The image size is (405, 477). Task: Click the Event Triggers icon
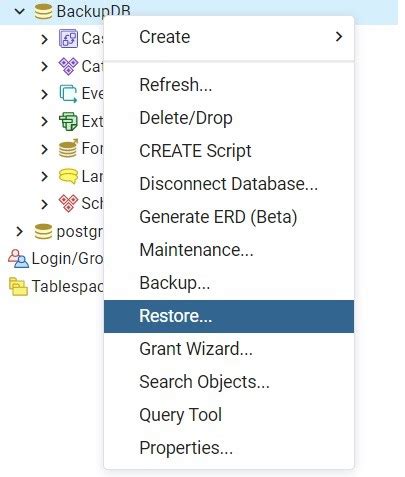pyautogui.click(x=68, y=94)
